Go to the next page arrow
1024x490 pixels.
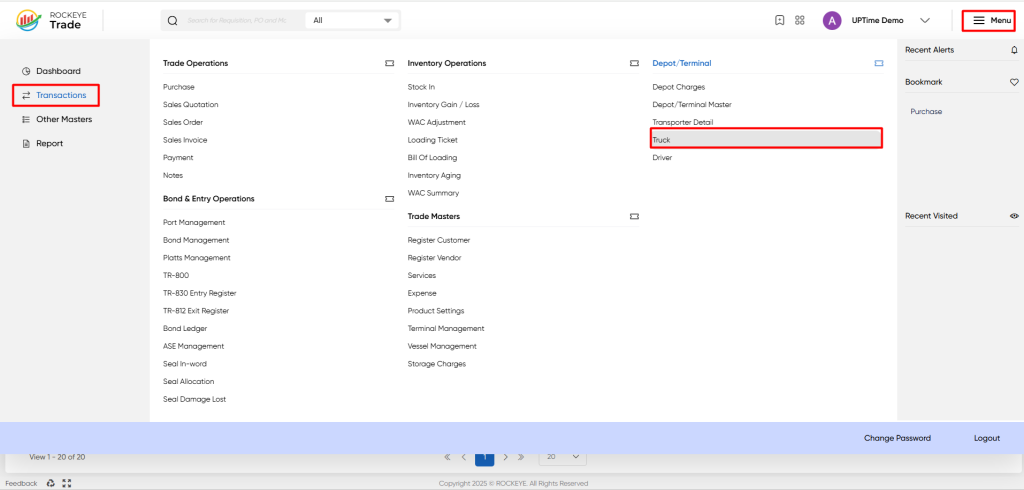tap(505, 457)
